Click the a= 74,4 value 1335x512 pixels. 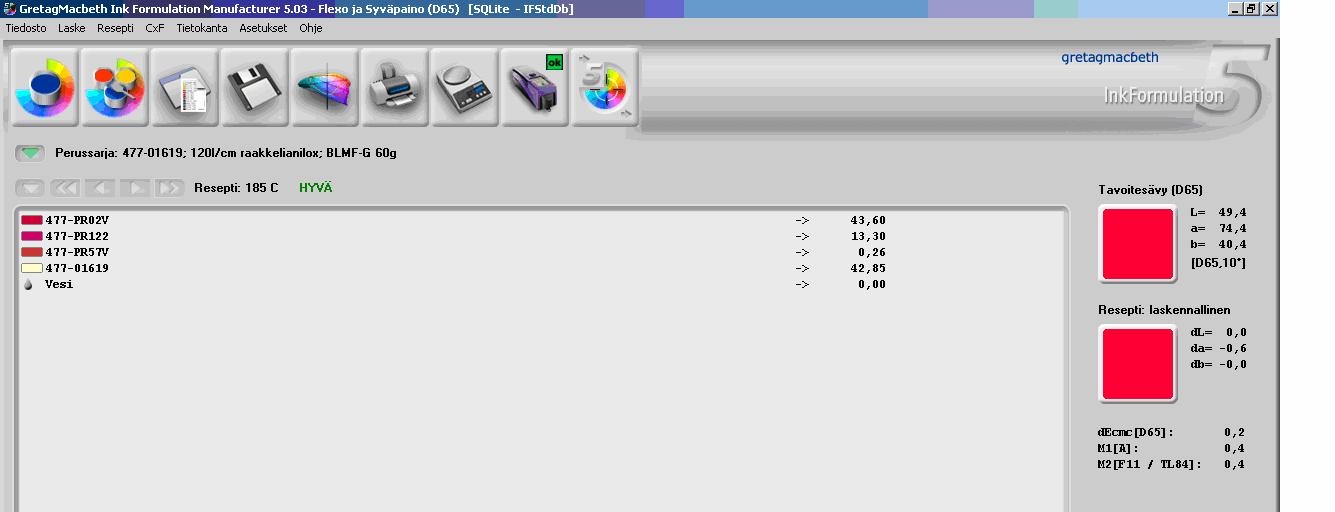point(1218,228)
